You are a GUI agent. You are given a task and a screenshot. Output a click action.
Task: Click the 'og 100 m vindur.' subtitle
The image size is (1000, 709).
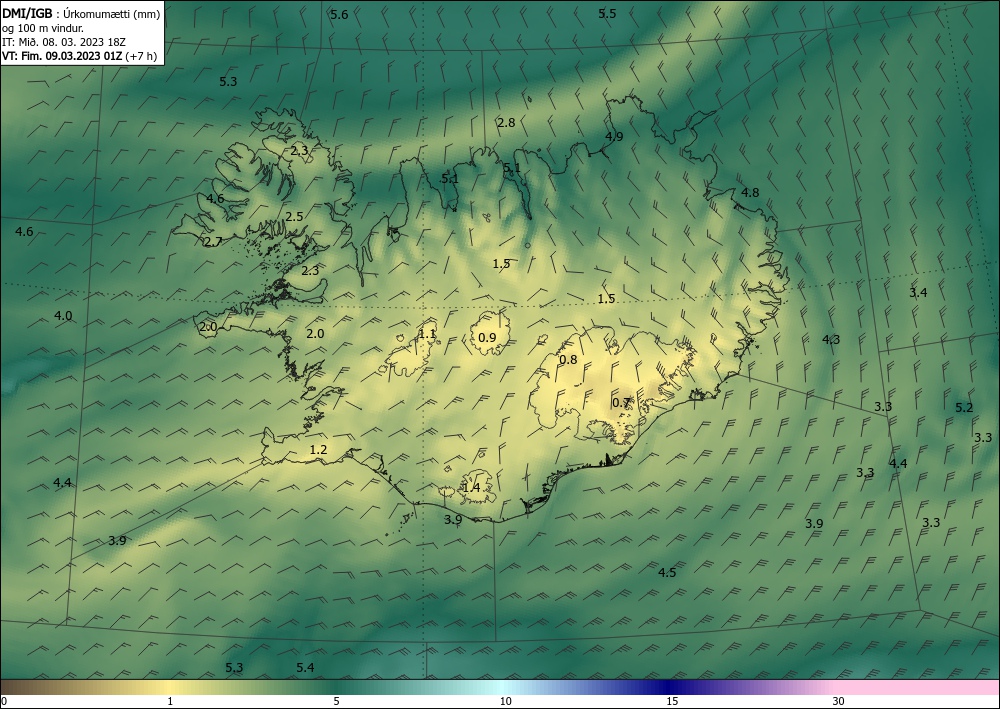coord(43,28)
